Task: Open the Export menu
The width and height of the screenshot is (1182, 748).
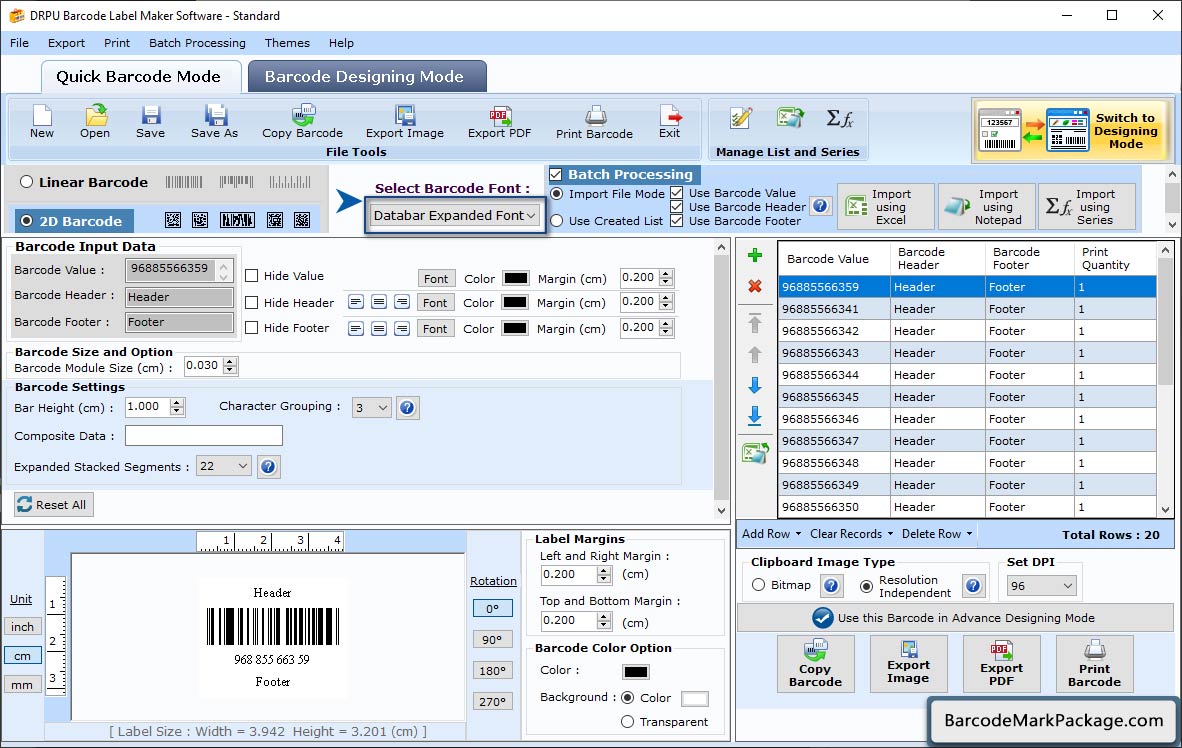Action: (66, 43)
